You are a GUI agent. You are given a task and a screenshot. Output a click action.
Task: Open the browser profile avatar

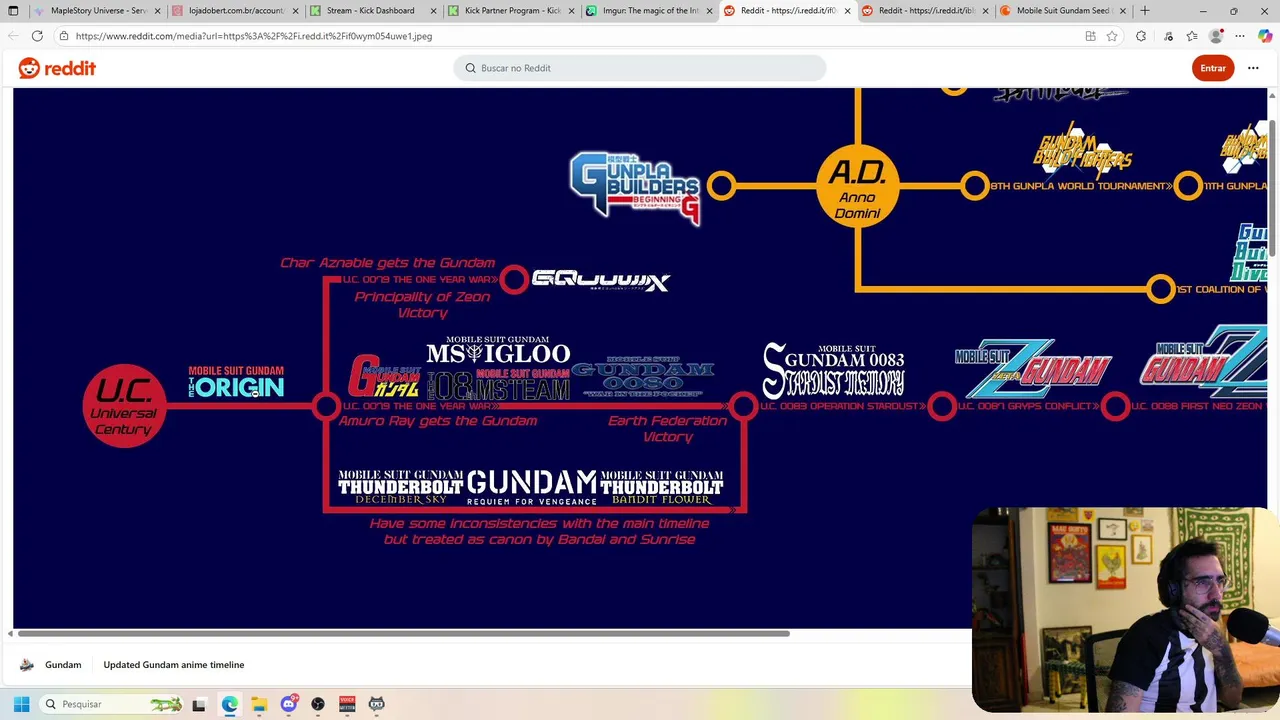pyautogui.click(x=1216, y=36)
